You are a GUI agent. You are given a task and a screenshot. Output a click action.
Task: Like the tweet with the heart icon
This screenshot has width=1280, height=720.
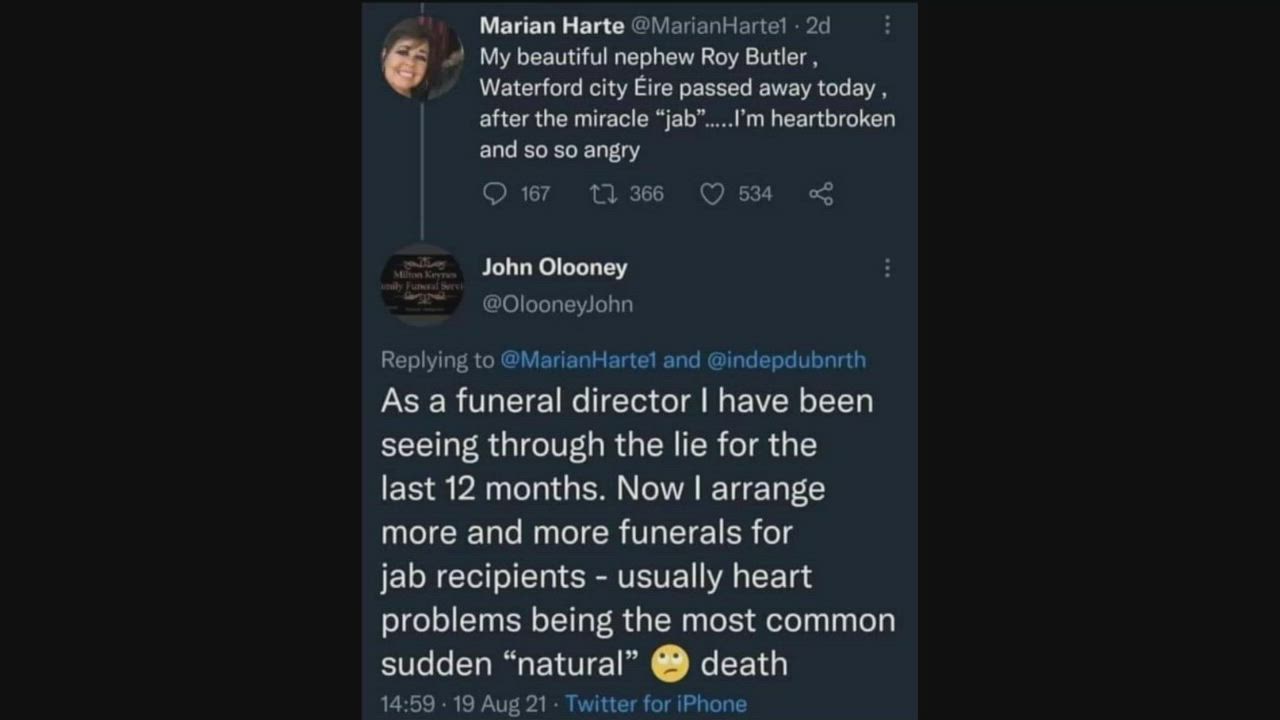tap(712, 194)
